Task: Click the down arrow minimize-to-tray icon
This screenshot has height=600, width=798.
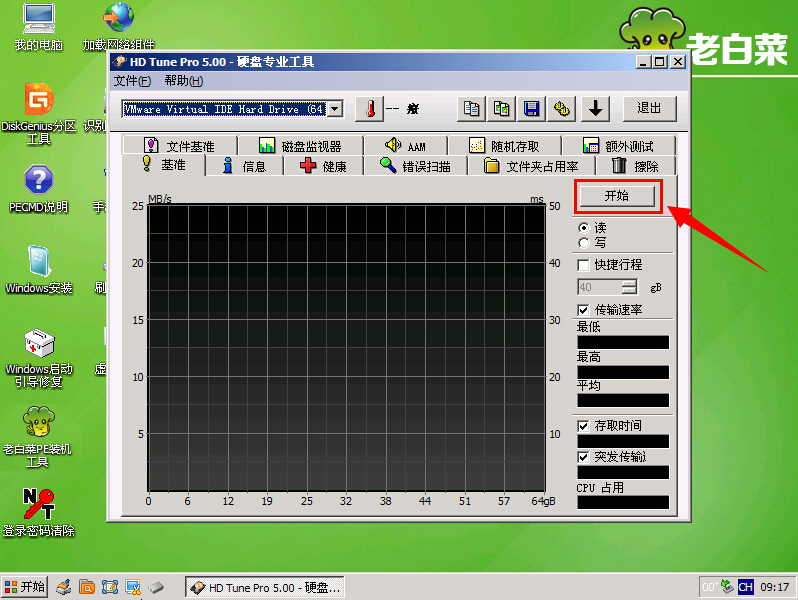Action: [x=595, y=108]
